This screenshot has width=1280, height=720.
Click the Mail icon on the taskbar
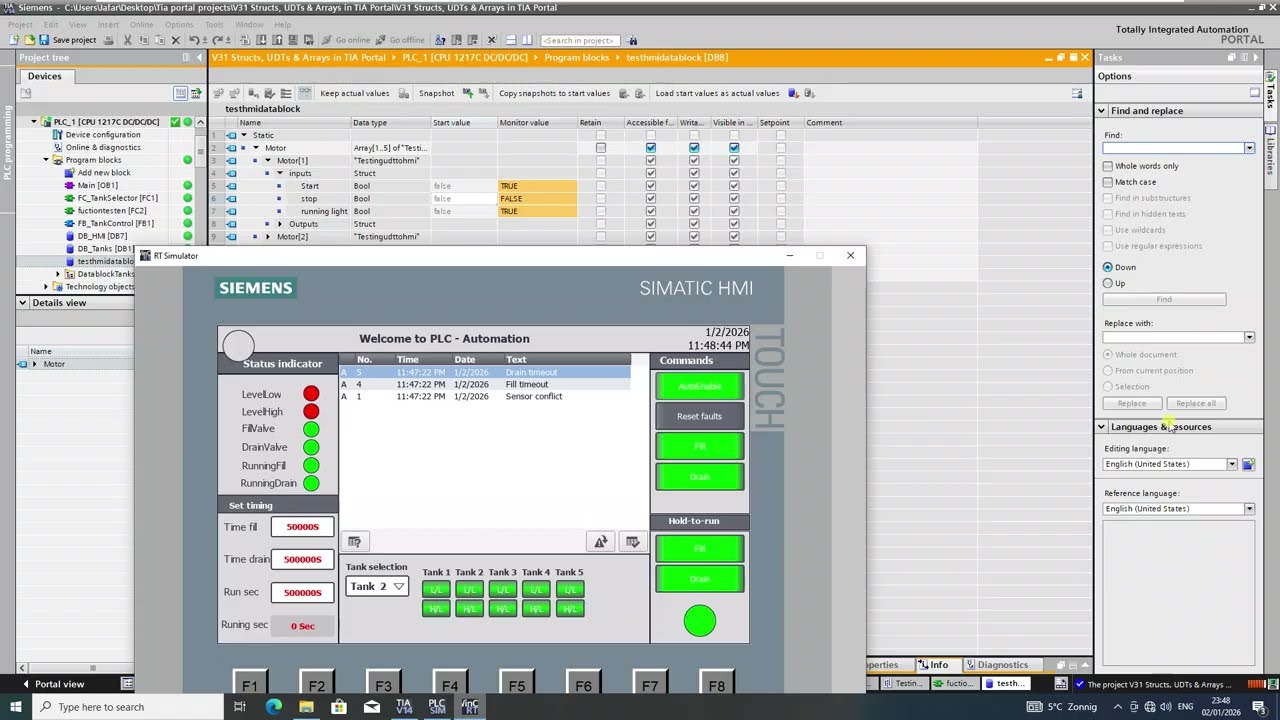[371, 707]
